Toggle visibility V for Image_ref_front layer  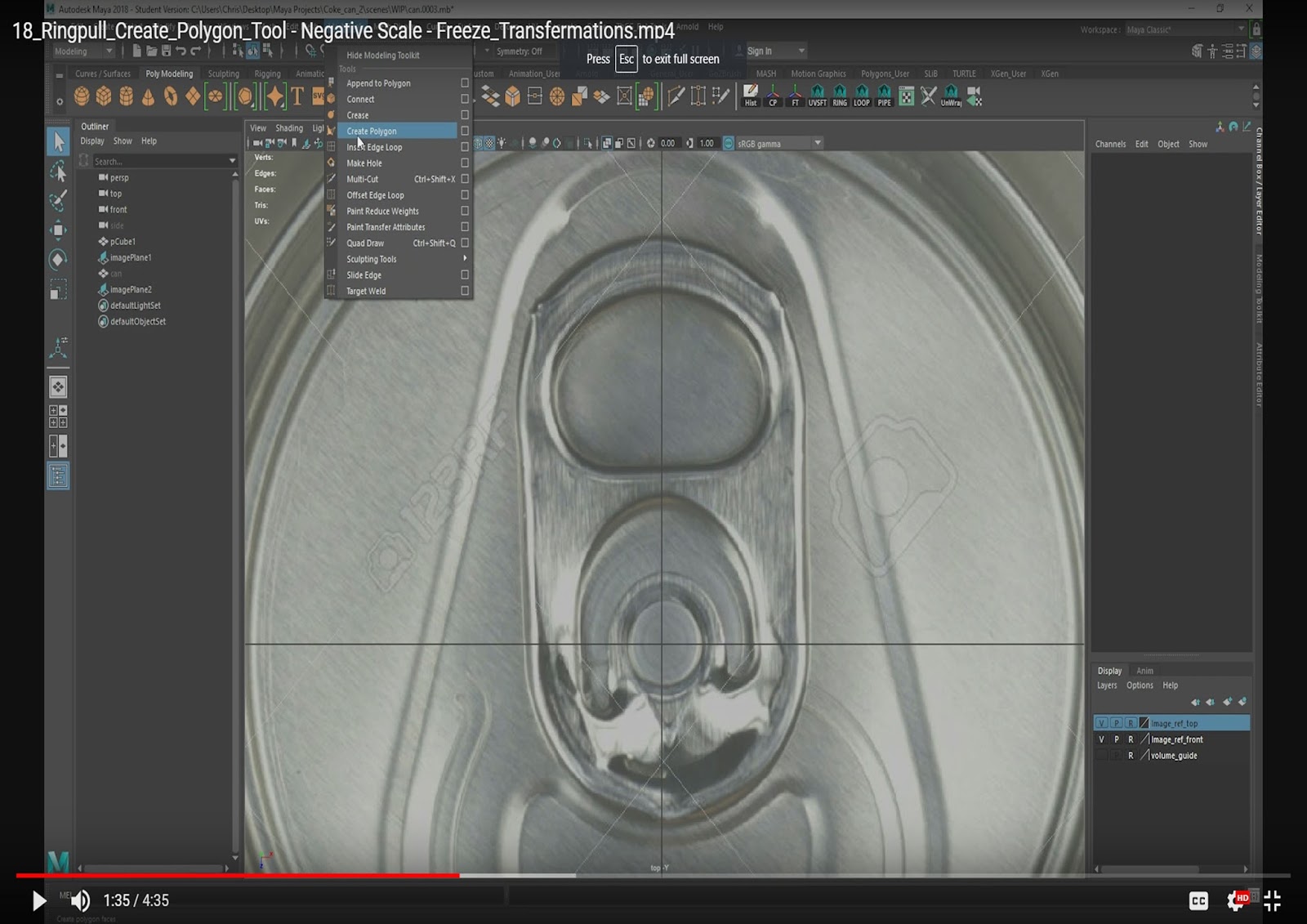[x=1102, y=739]
